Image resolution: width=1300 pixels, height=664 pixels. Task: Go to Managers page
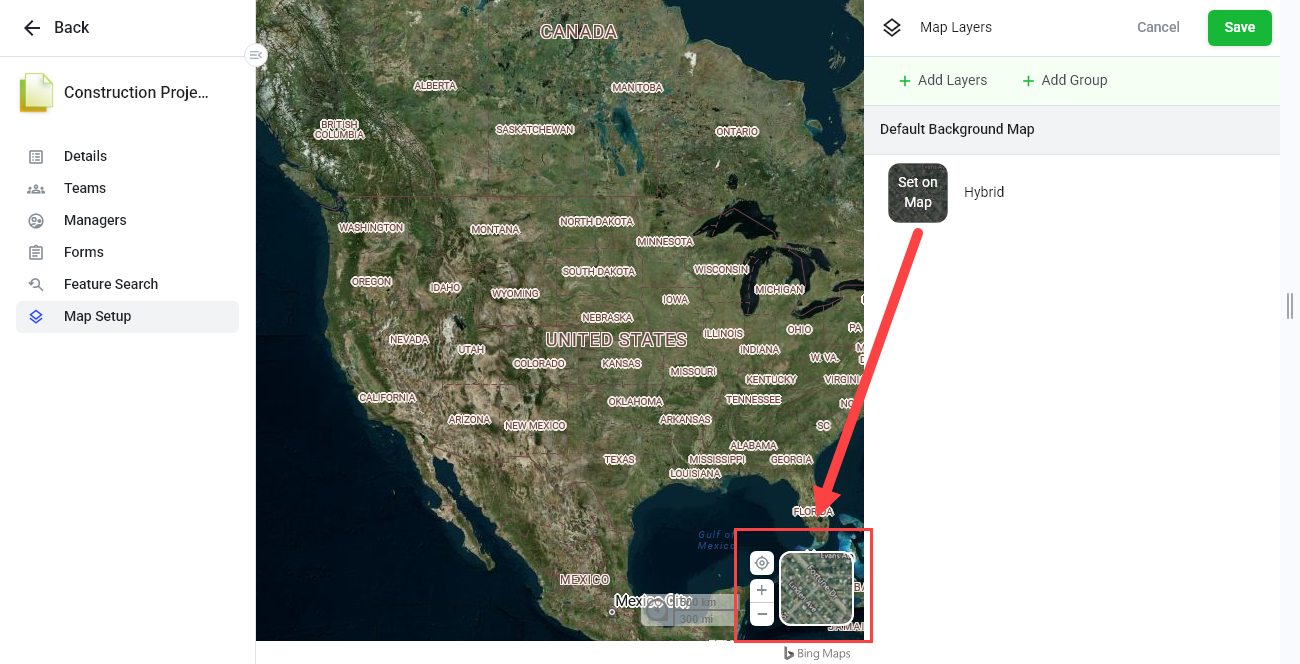(x=95, y=220)
